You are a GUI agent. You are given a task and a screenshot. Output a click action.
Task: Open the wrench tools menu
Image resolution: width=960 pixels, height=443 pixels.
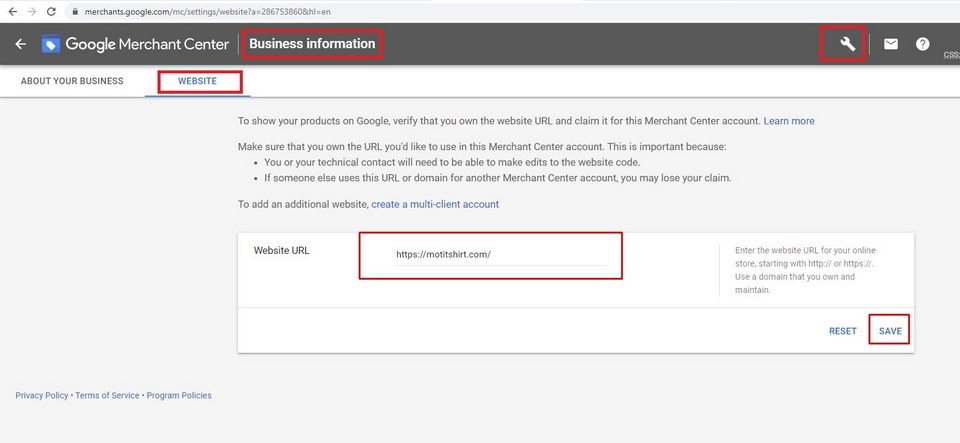click(x=847, y=44)
